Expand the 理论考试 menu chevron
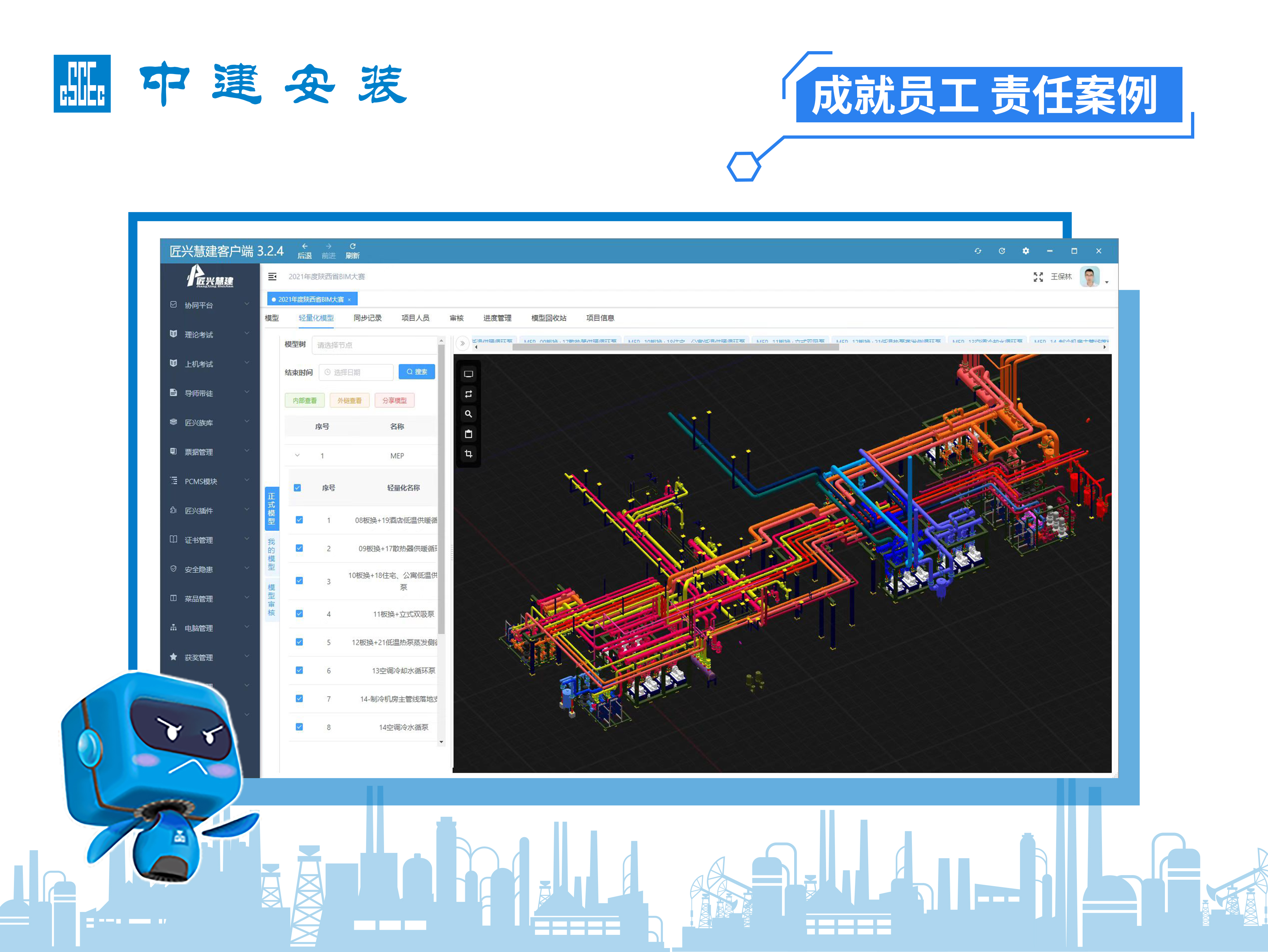 click(x=247, y=333)
